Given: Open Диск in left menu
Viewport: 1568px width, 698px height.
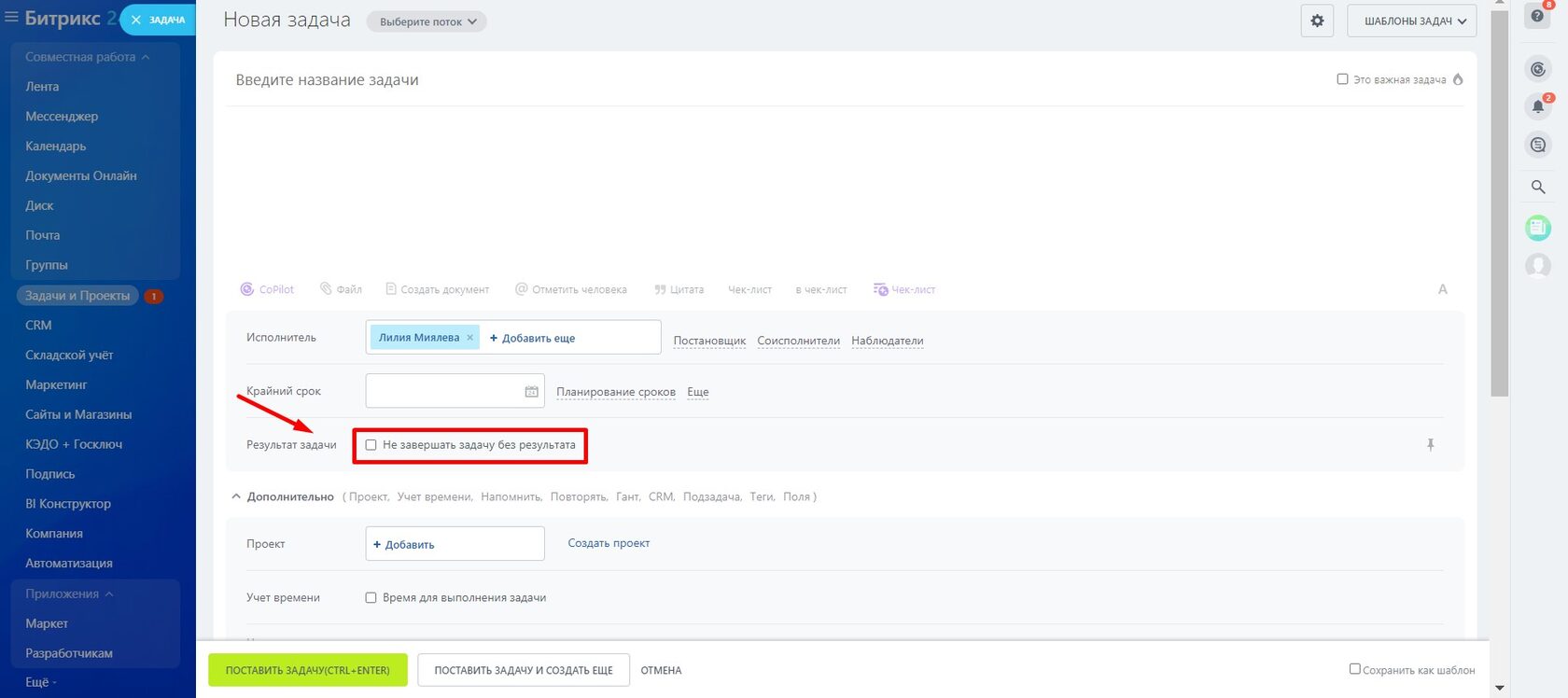Looking at the screenshot, I should (x=39, y=205).
